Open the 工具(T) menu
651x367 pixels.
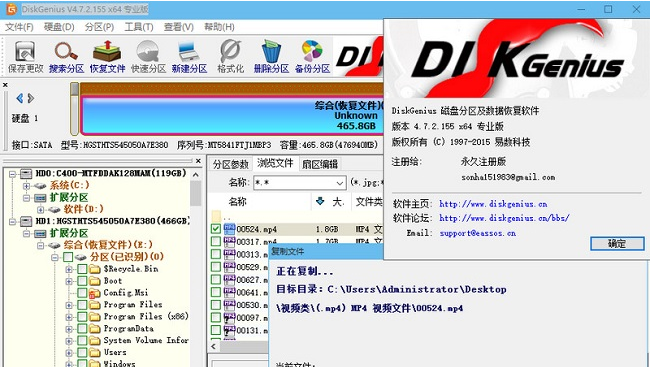click(x=139, y=27)
